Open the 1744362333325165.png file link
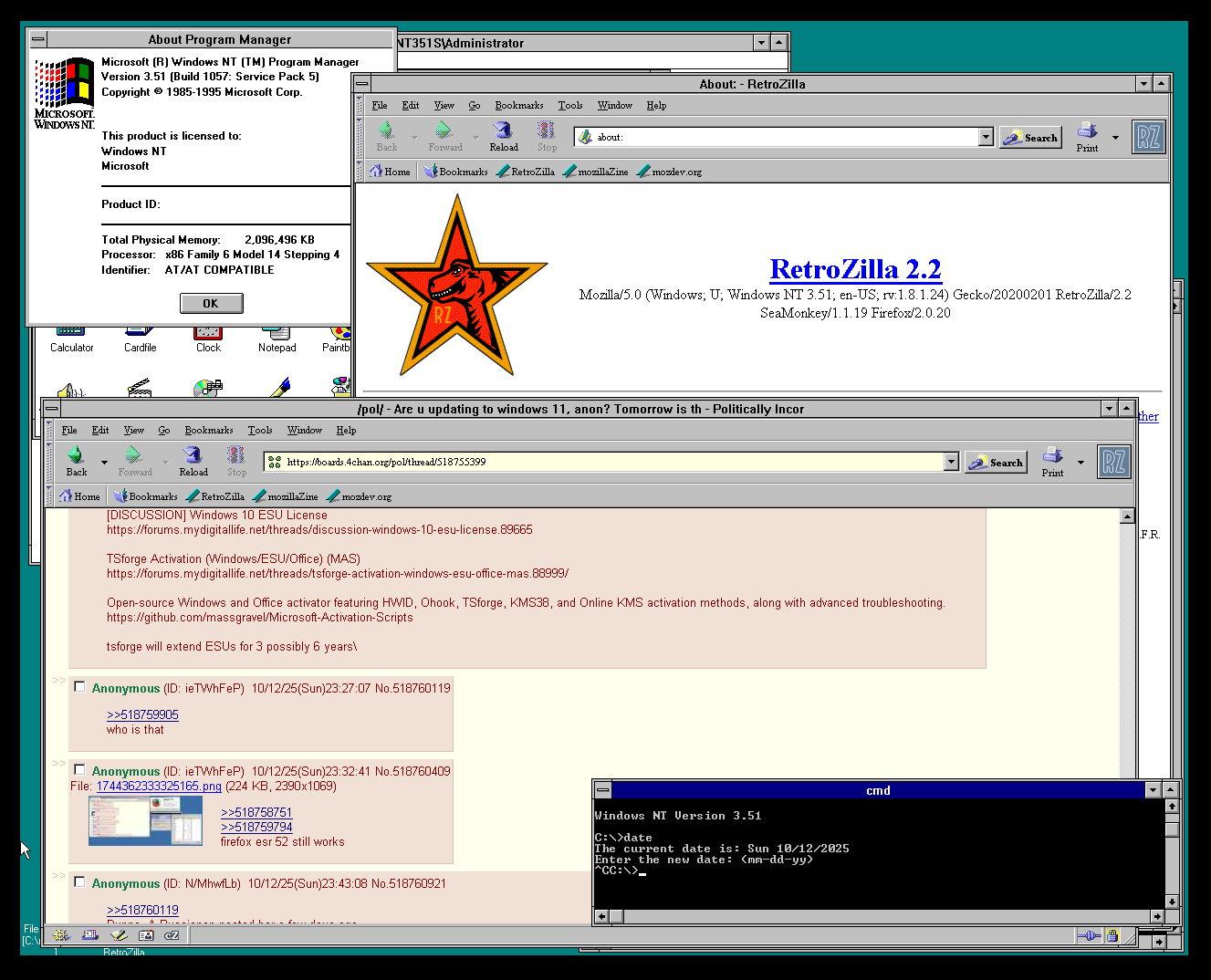Viewport: 1211px width, 980px height. (159, 786)
